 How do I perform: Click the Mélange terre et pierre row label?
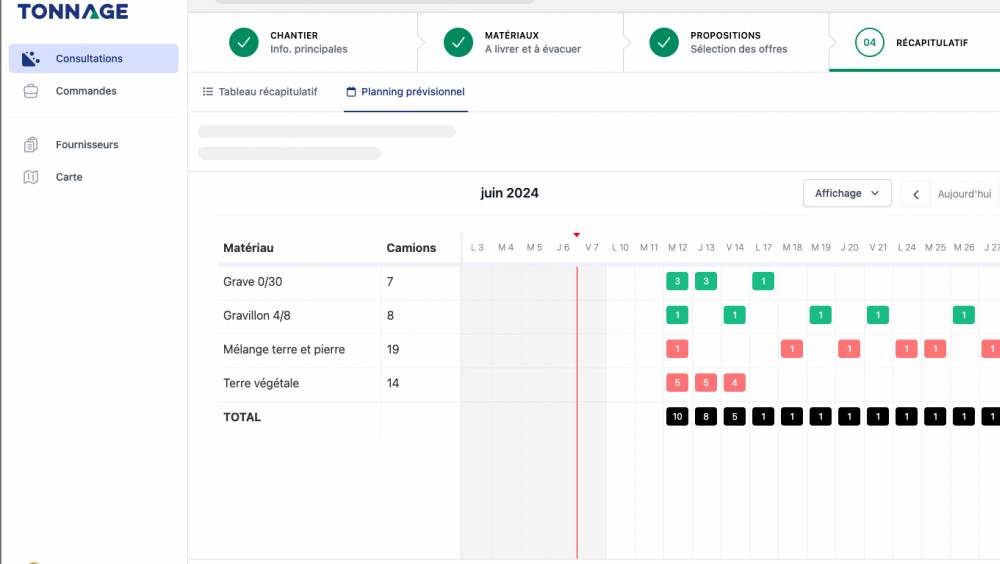tap(284, 350)
